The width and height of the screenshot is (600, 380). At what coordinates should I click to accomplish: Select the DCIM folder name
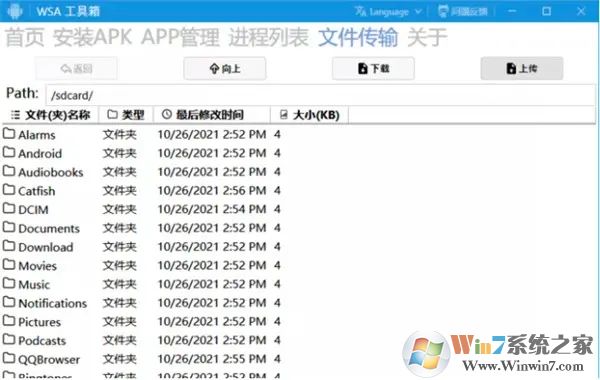click(x=33, y=210)
